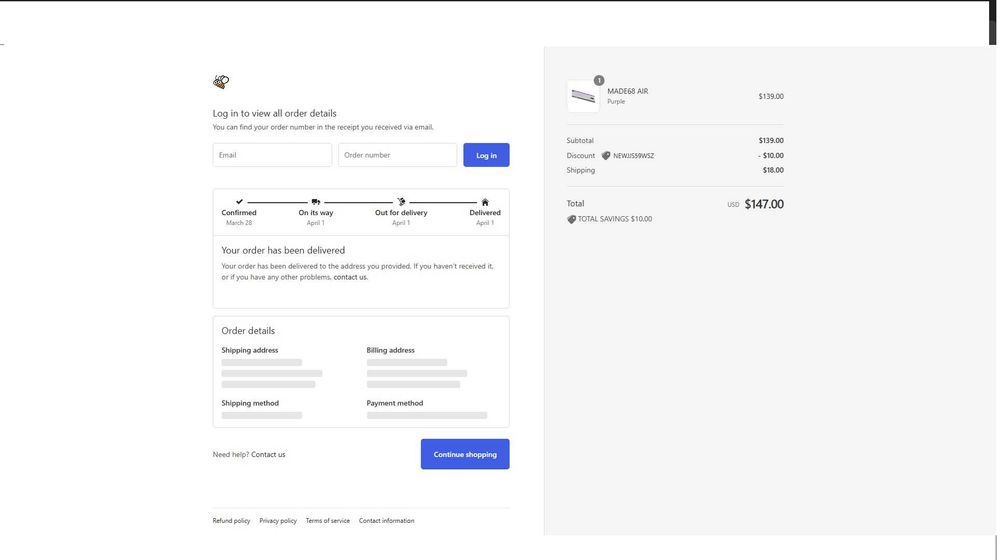Open the Contact information footer link
1000x560 pixels.
coord(386,521)
